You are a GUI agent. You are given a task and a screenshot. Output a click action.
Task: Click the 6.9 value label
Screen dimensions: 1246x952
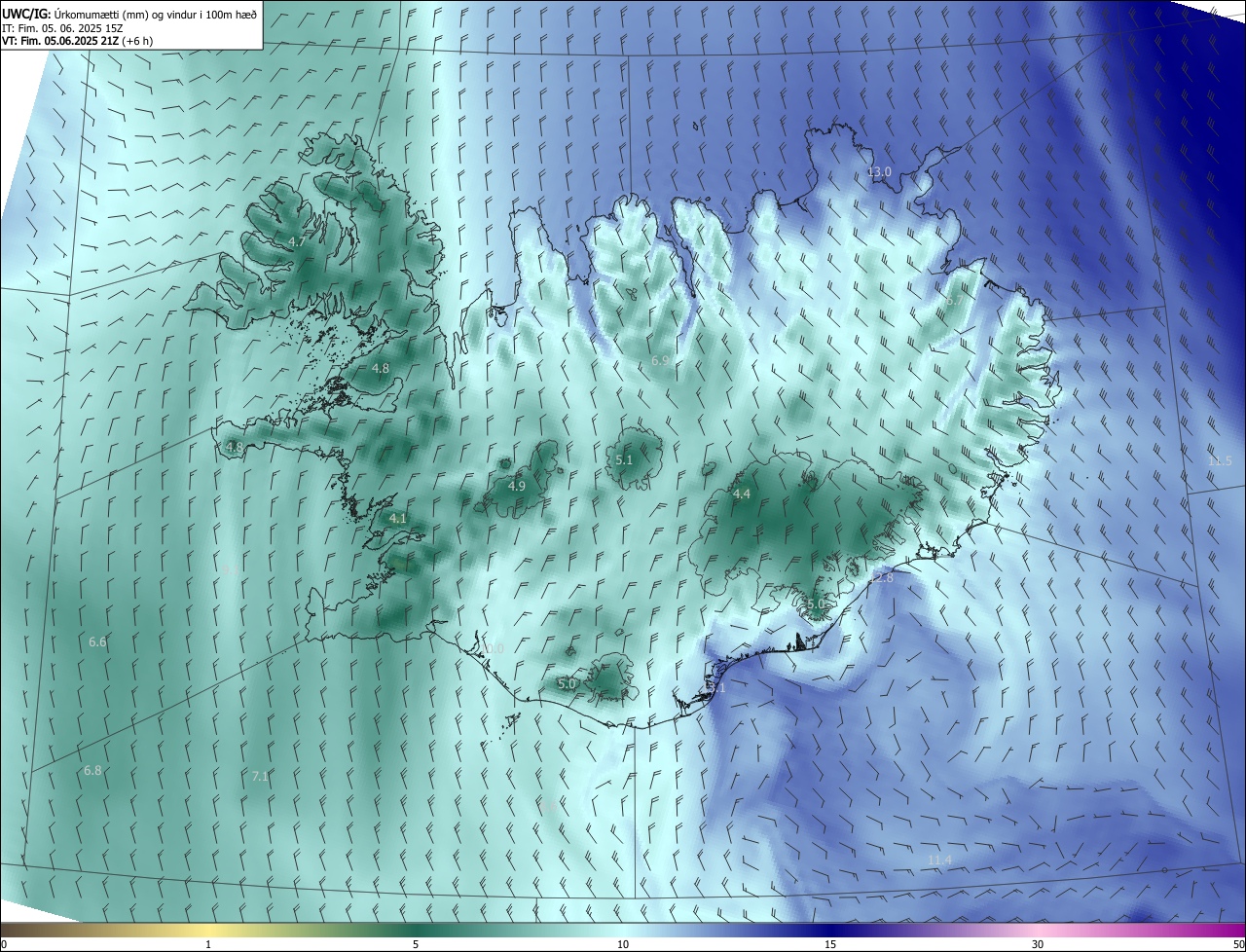659,361
